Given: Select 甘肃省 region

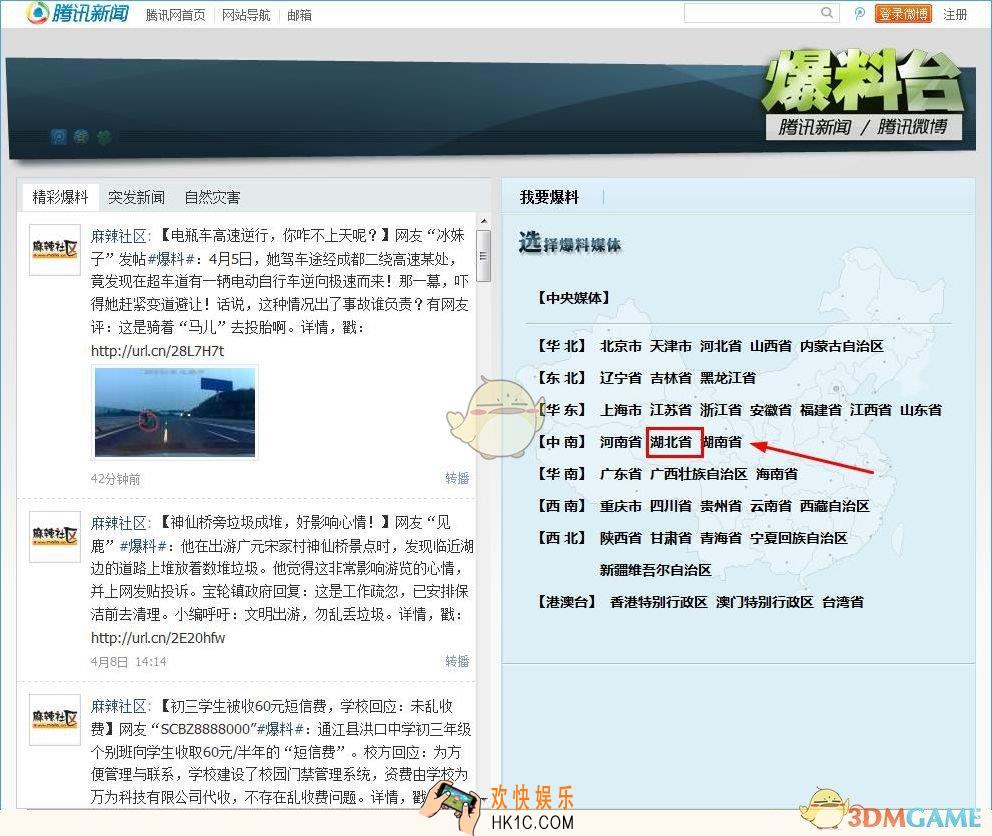Looking at the screenshot, I should point(671,538).
